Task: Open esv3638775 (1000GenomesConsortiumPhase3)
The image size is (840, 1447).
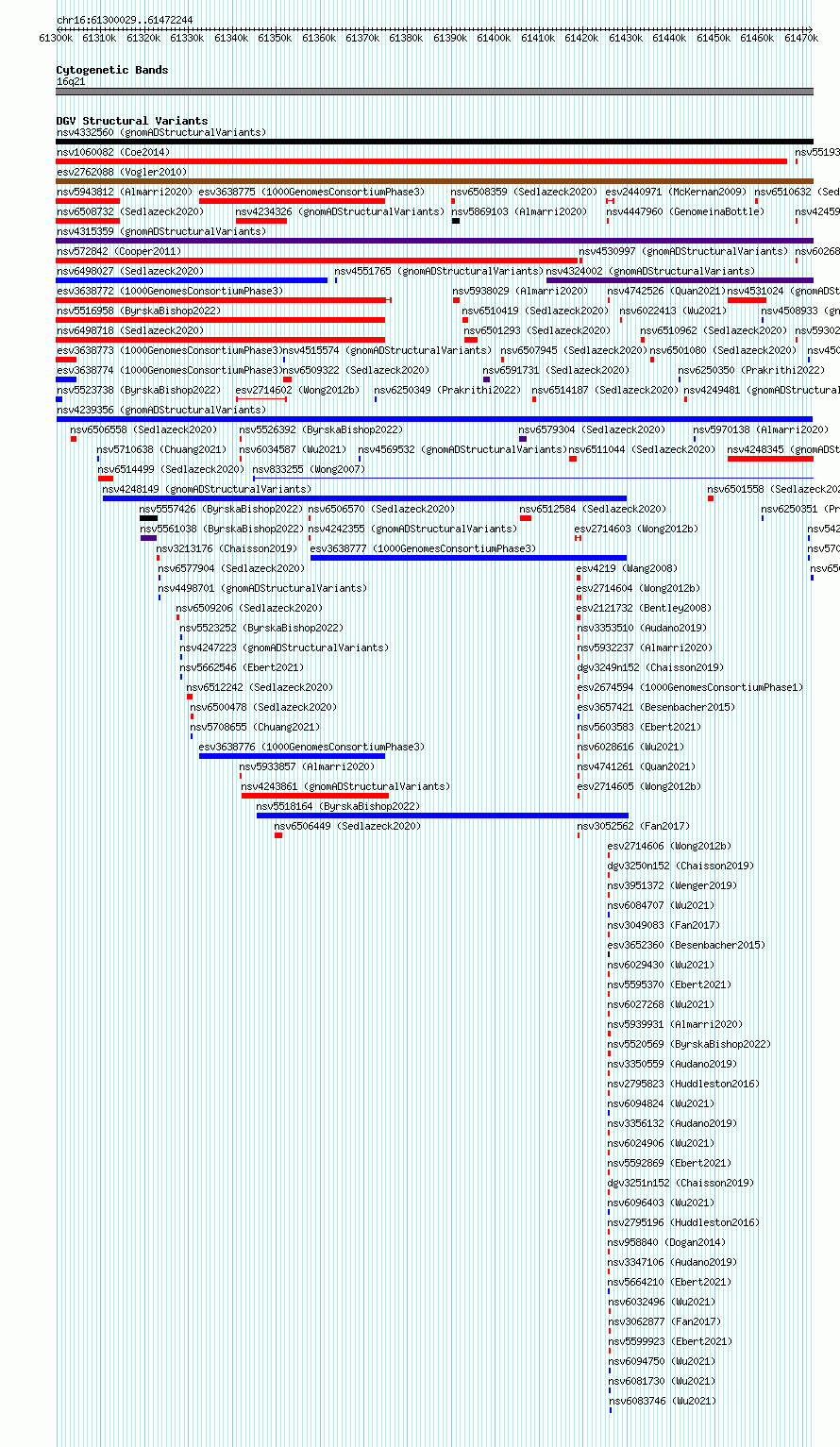Action: (x=312, y=192)
